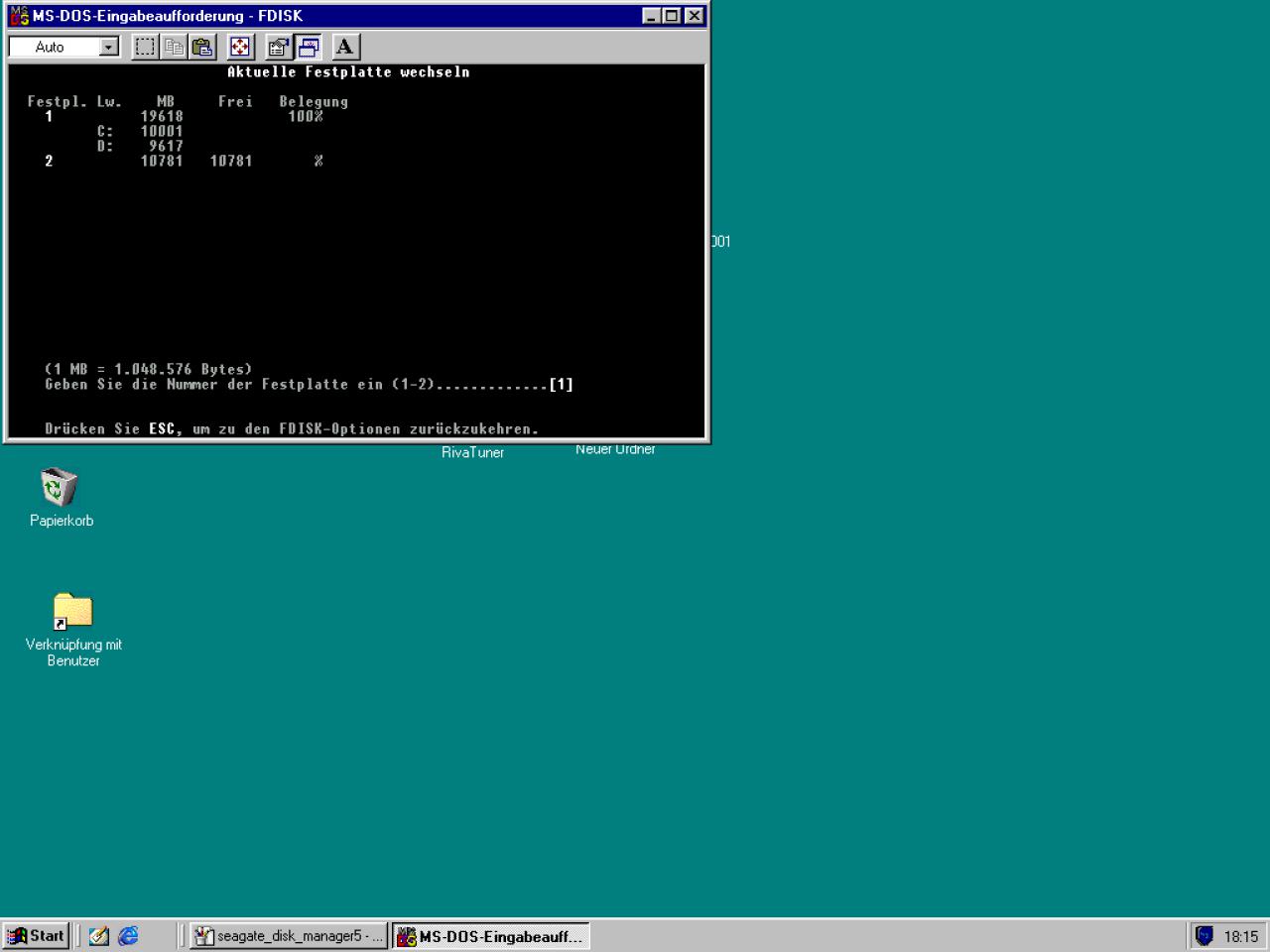Image resolution: width=1270 pixels, height=952 pixels.
Task: Open the Auto font size dropdown
Action: pos(109,47)
